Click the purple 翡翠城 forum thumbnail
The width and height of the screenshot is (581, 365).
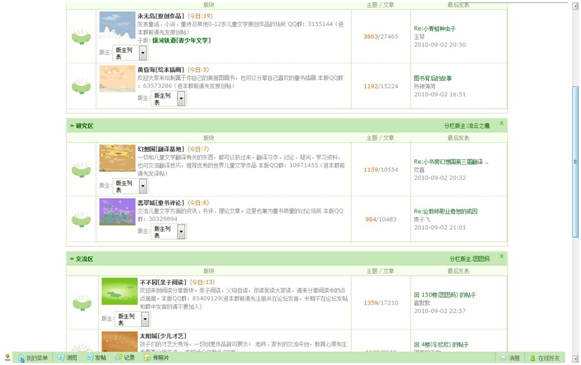click(x=117, y=212)
